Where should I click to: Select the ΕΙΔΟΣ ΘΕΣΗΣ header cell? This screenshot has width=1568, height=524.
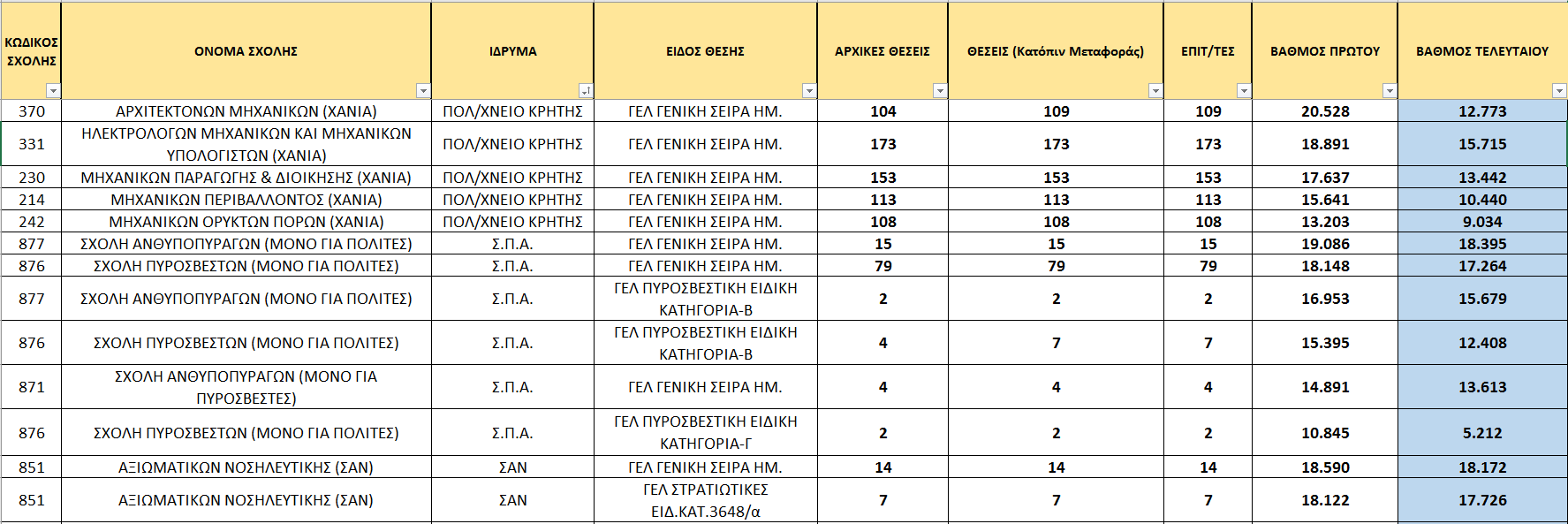coord(705,51)
